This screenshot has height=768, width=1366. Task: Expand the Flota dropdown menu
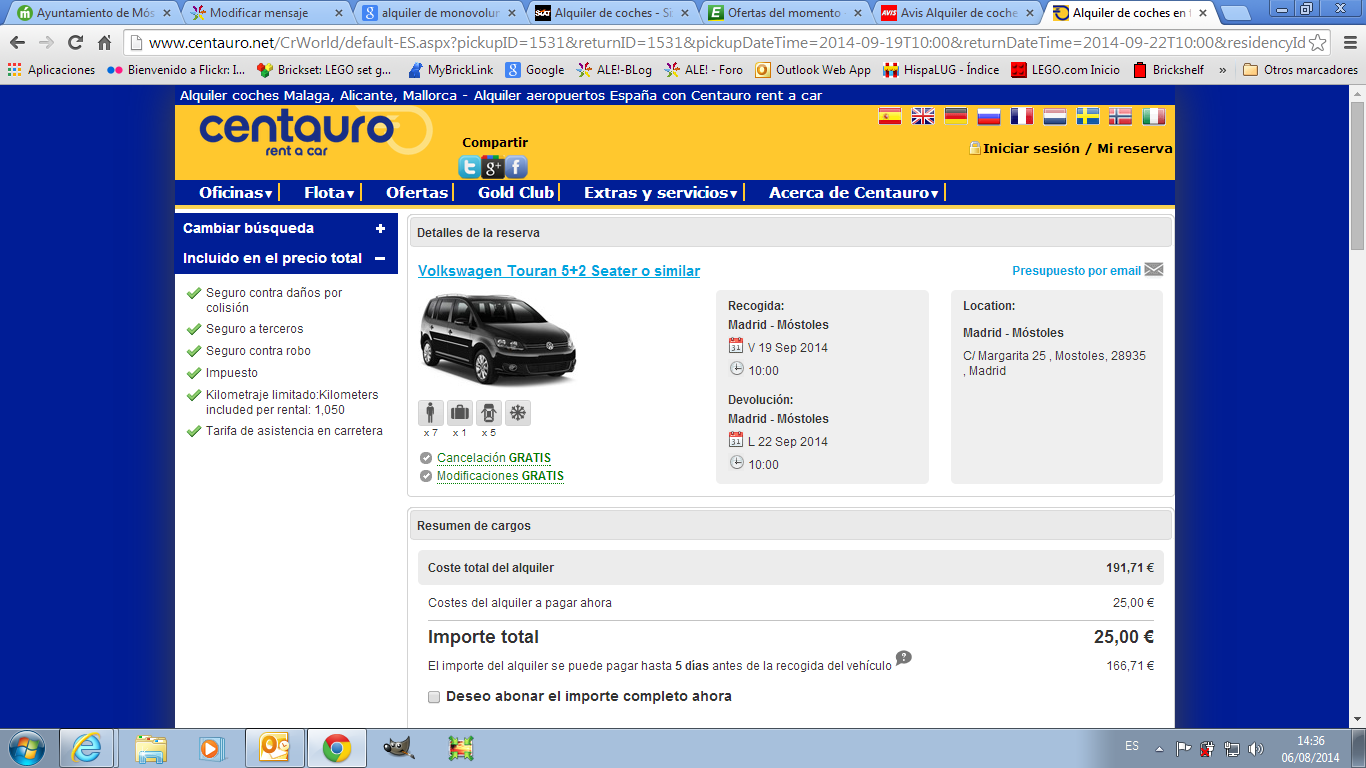pos(329,193)
